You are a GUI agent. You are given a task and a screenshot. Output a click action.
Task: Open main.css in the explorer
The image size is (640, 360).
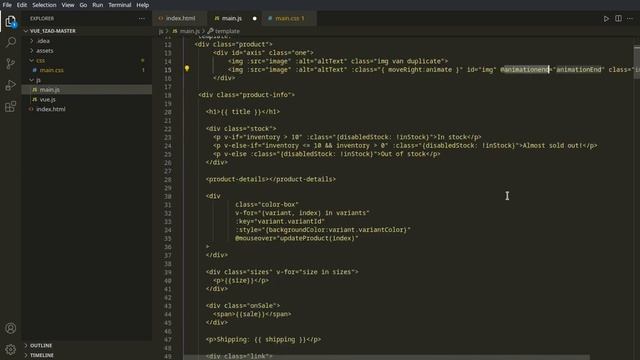tap(87, 70)
